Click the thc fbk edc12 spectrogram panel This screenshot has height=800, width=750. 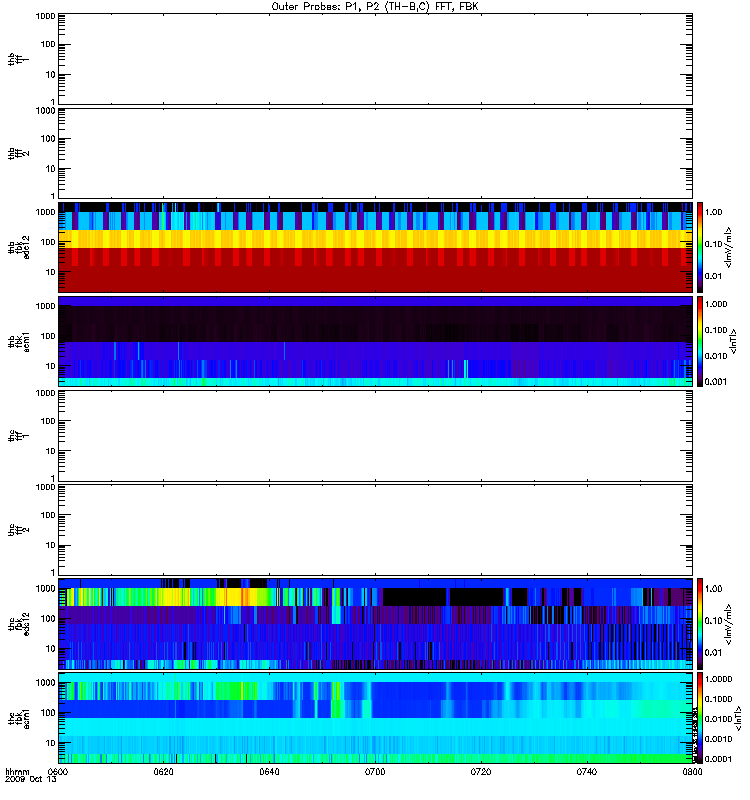[x=376, y=623]
